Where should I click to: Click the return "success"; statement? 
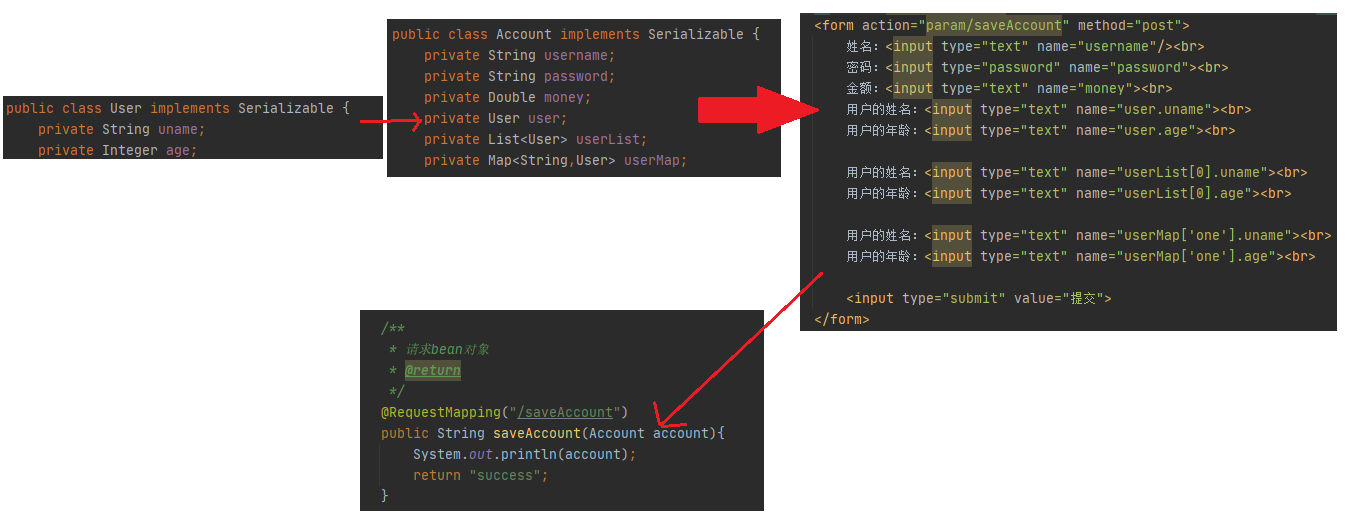point(481,475)
